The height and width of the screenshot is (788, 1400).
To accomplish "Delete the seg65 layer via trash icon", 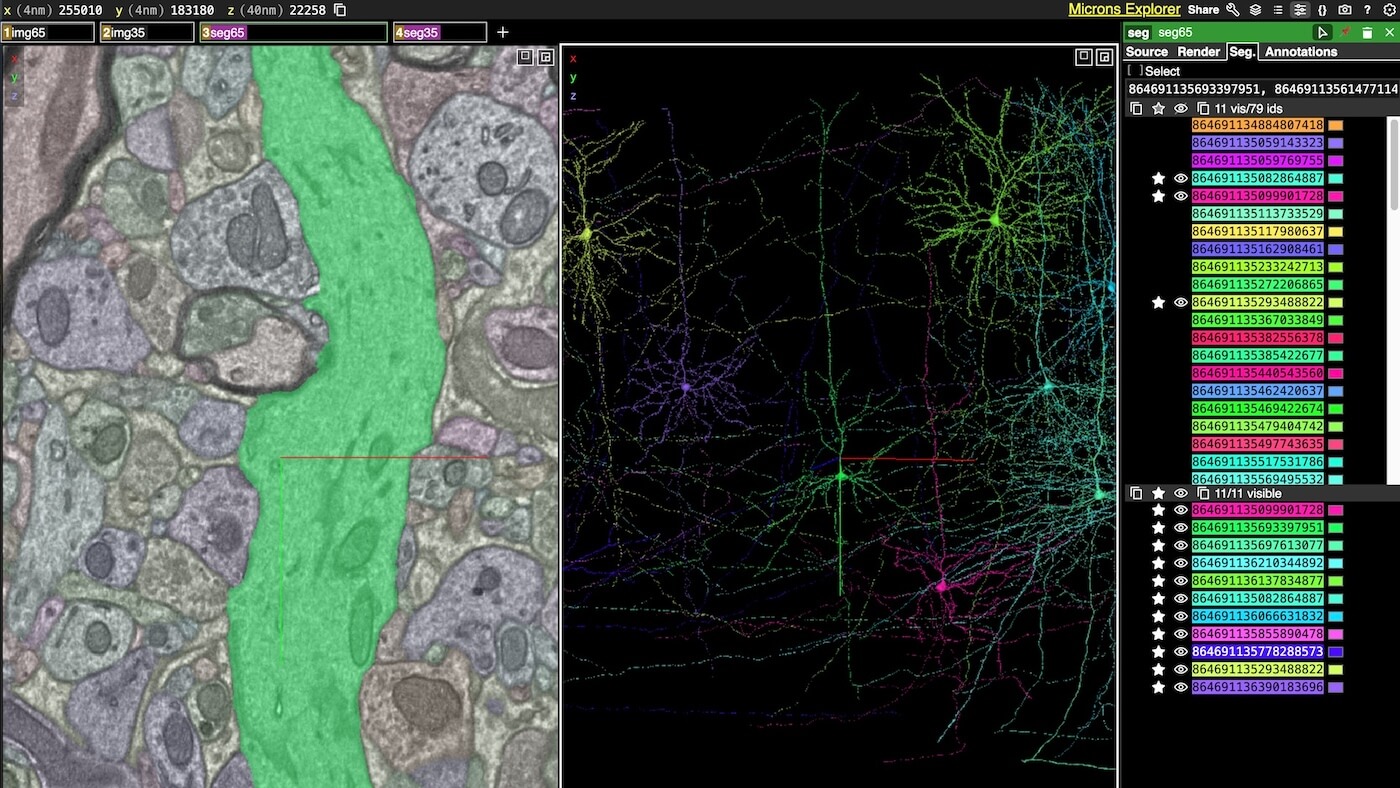I will 1367,33.
